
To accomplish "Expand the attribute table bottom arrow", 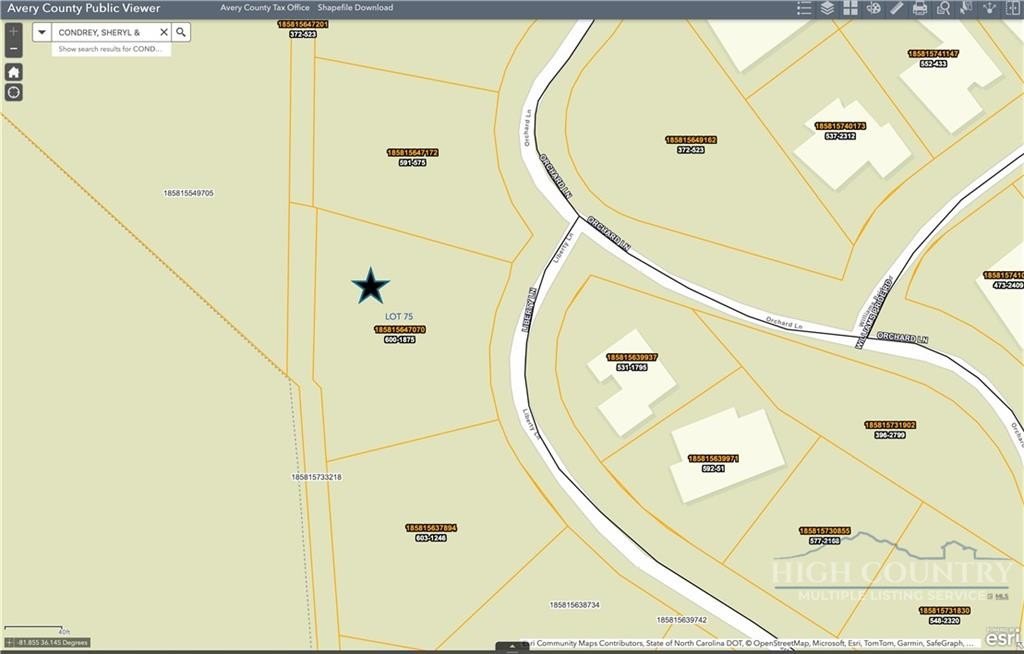I will pyautogui.click(x=512, y=647).
